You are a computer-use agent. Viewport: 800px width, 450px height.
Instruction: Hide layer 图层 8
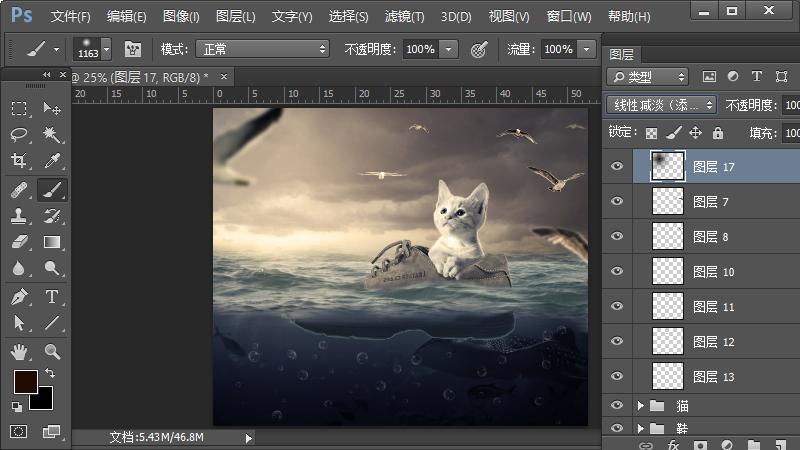(x=617, y=236)
